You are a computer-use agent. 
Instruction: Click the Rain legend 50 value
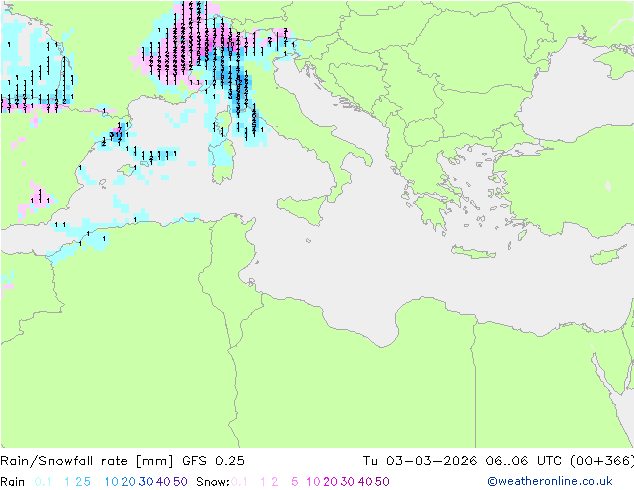coord(180,482)
